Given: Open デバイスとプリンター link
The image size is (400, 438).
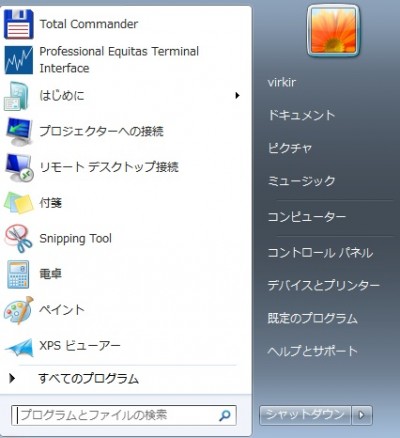Looking at the screenshot, I should click(x=324, y=285).
